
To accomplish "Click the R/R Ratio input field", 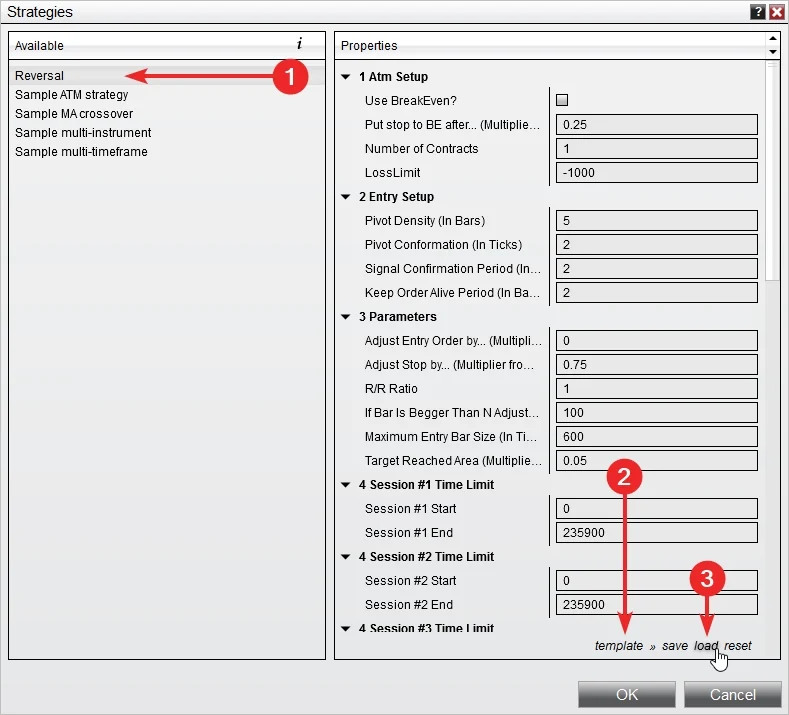I will tap(656, 389).
